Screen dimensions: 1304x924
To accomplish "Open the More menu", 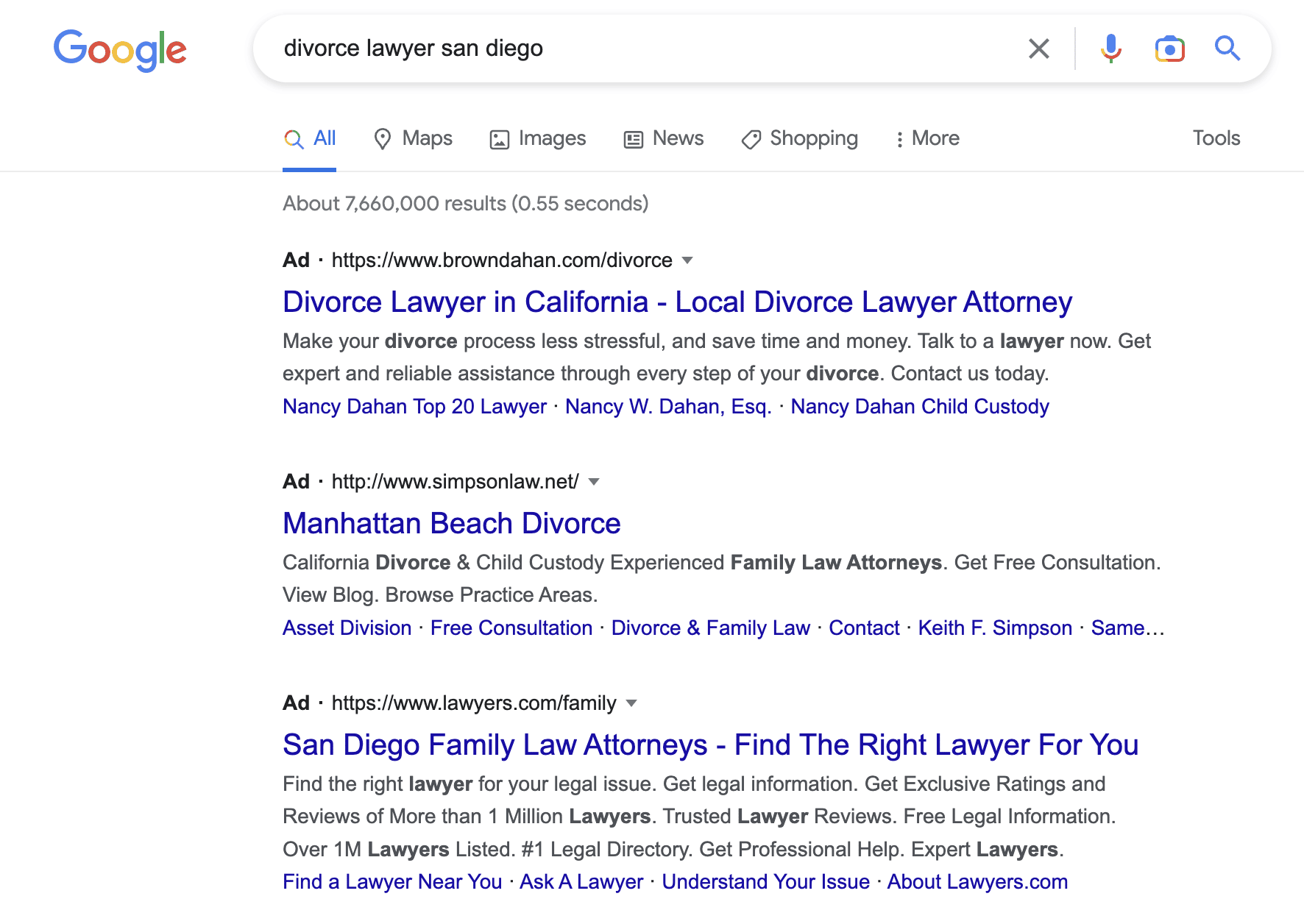I will [927, 138].
